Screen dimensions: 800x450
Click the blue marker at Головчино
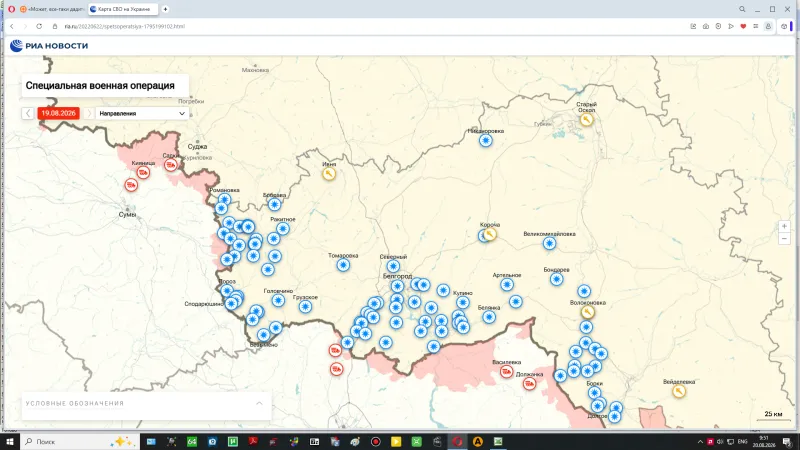[x=278, y=301]
